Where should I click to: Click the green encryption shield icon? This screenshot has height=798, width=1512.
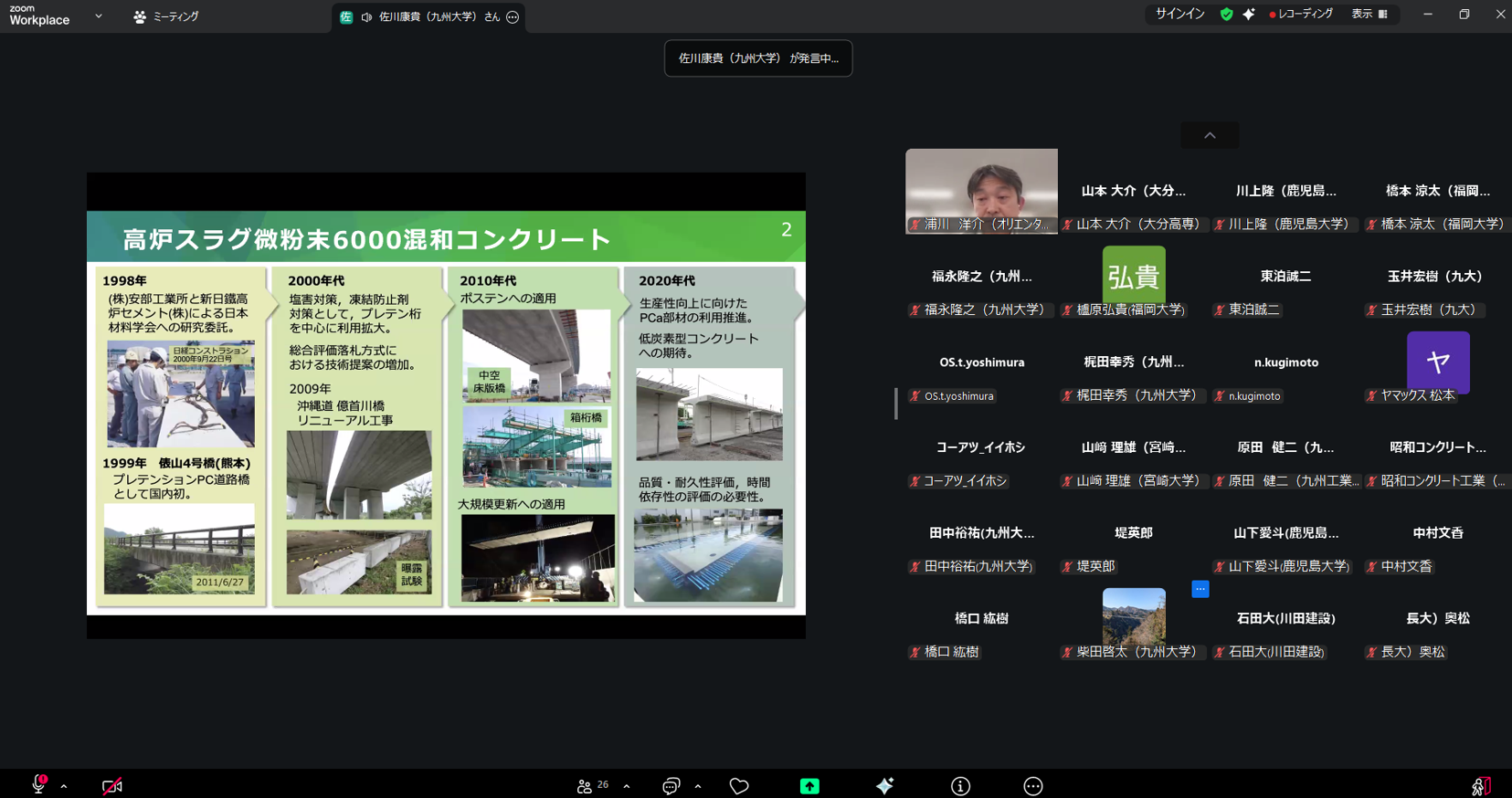tap(1226, 15)
